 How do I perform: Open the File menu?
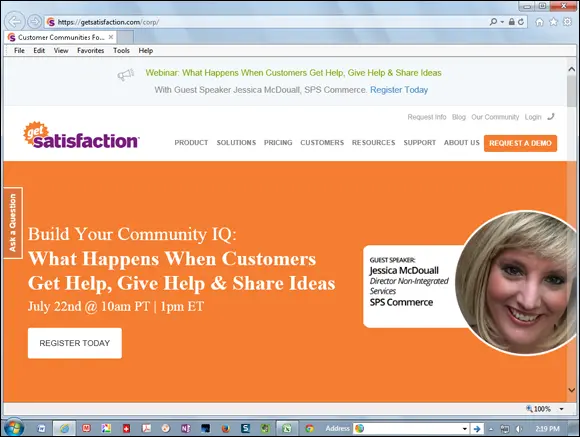tap(19, 51)
